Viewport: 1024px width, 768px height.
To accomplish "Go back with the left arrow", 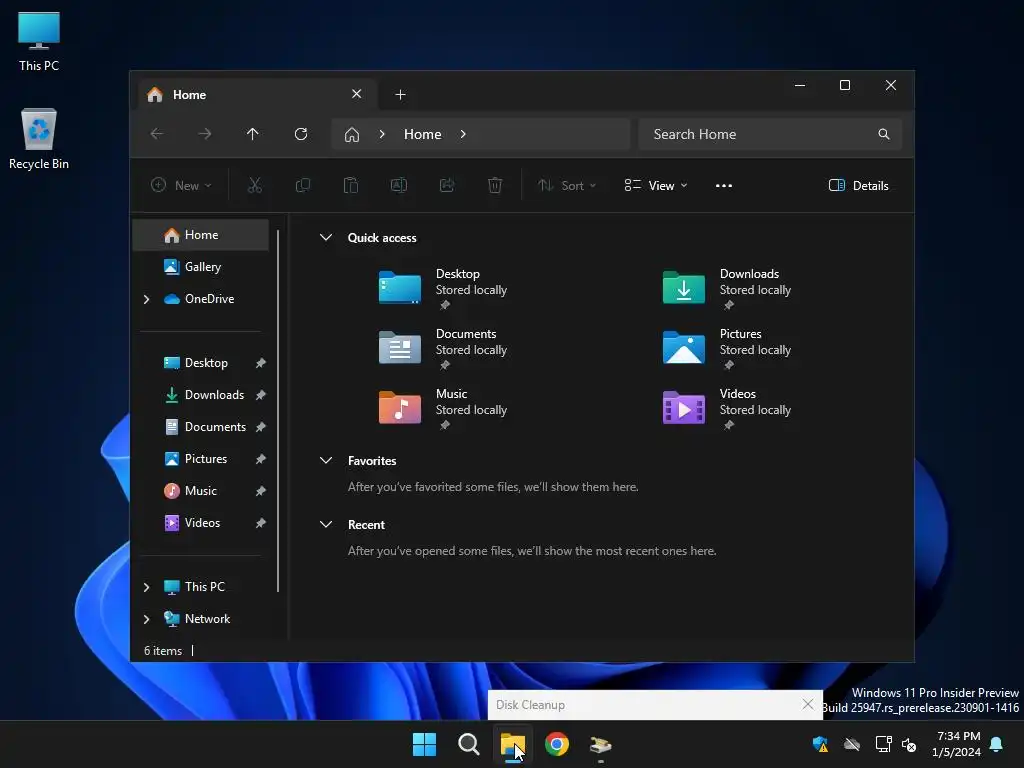I will [x=157, y=134].
